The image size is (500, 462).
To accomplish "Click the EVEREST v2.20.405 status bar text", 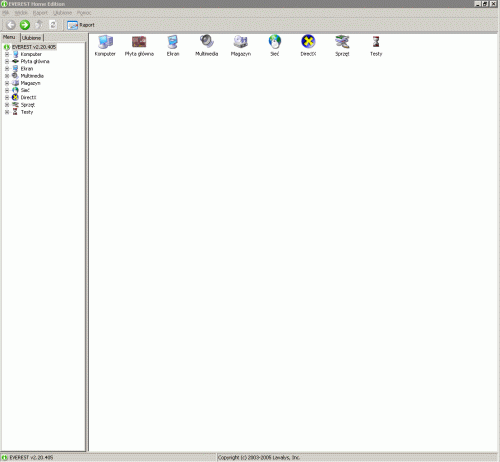I will pos(31,458).
